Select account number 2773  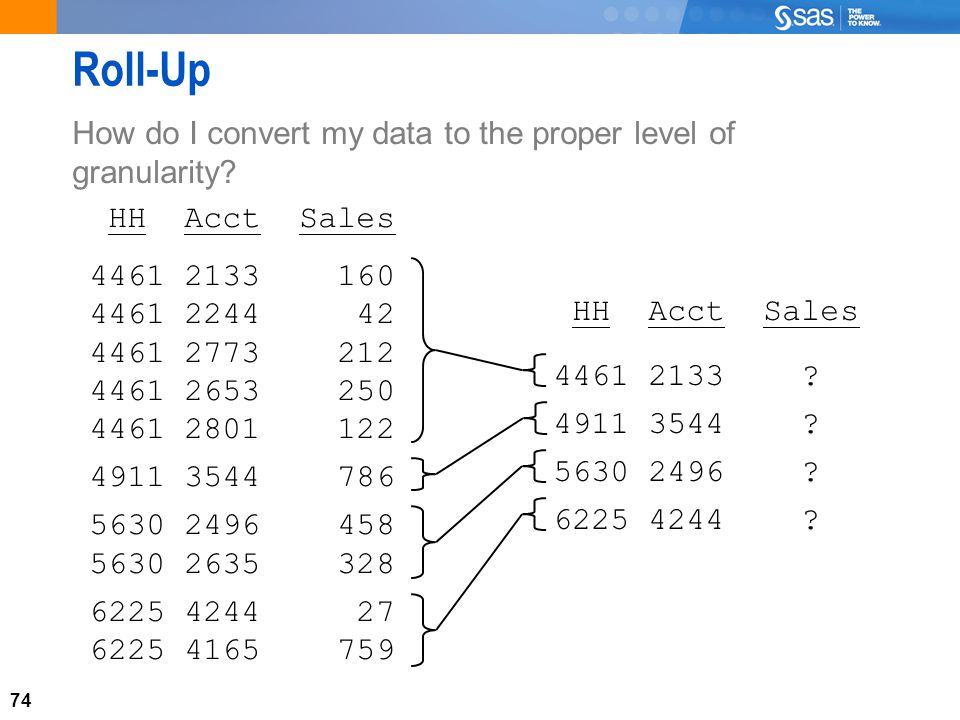(x=222, y=352)
